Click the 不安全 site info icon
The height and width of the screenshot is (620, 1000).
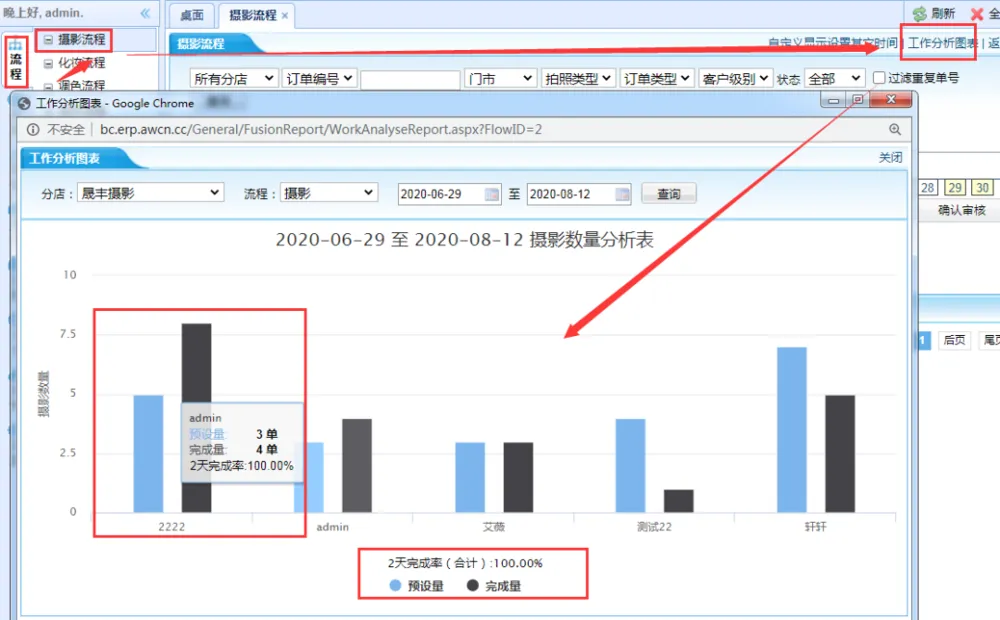33,129
